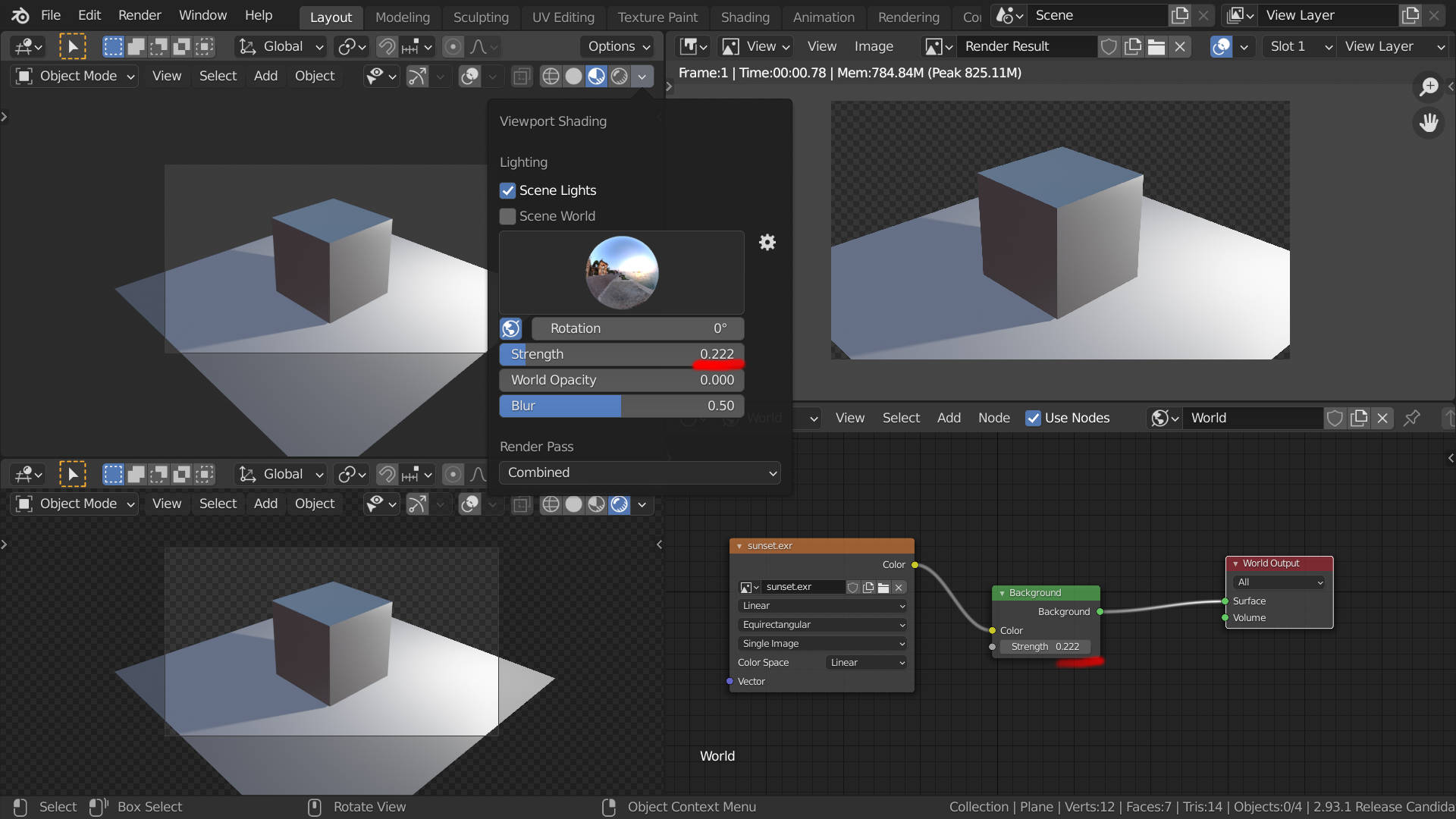This screenshot has width=1456, height=819.
Task: Switch to the Shading workspace tab
Action: coord(745,17)
